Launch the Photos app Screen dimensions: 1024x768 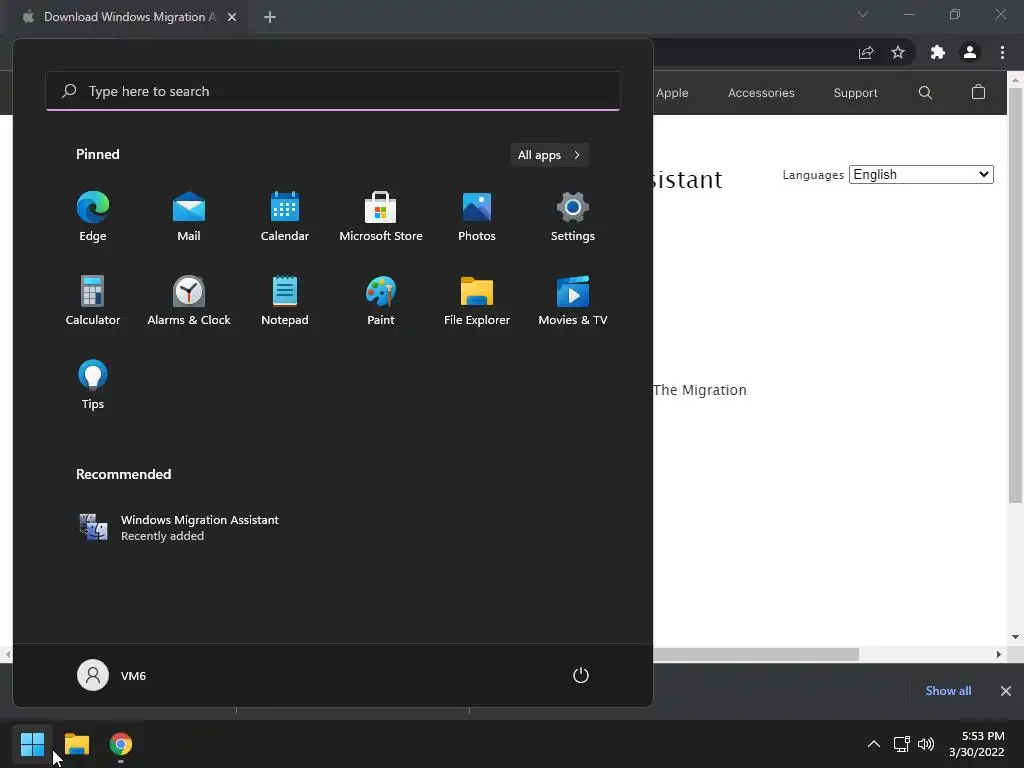pyautogui.click(x=477, y=216)
